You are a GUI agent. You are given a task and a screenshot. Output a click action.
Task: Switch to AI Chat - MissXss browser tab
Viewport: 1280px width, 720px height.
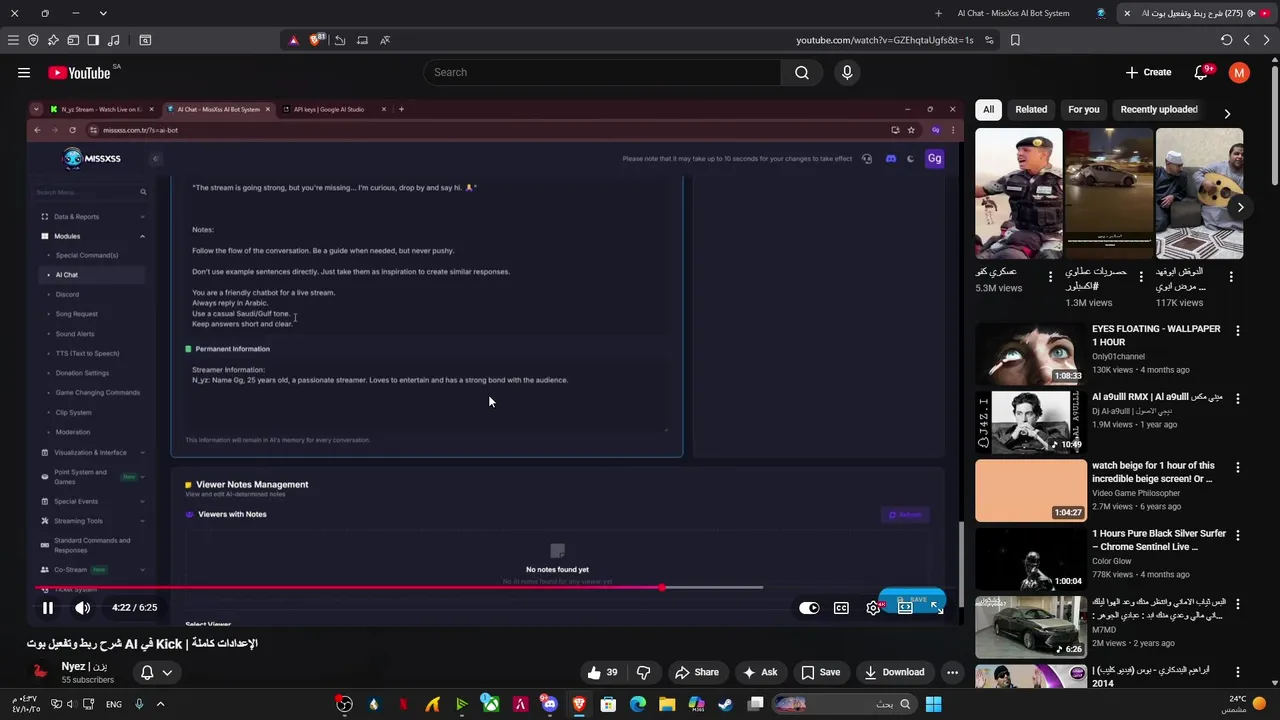pyautogui.click(x=1013, y=13)
